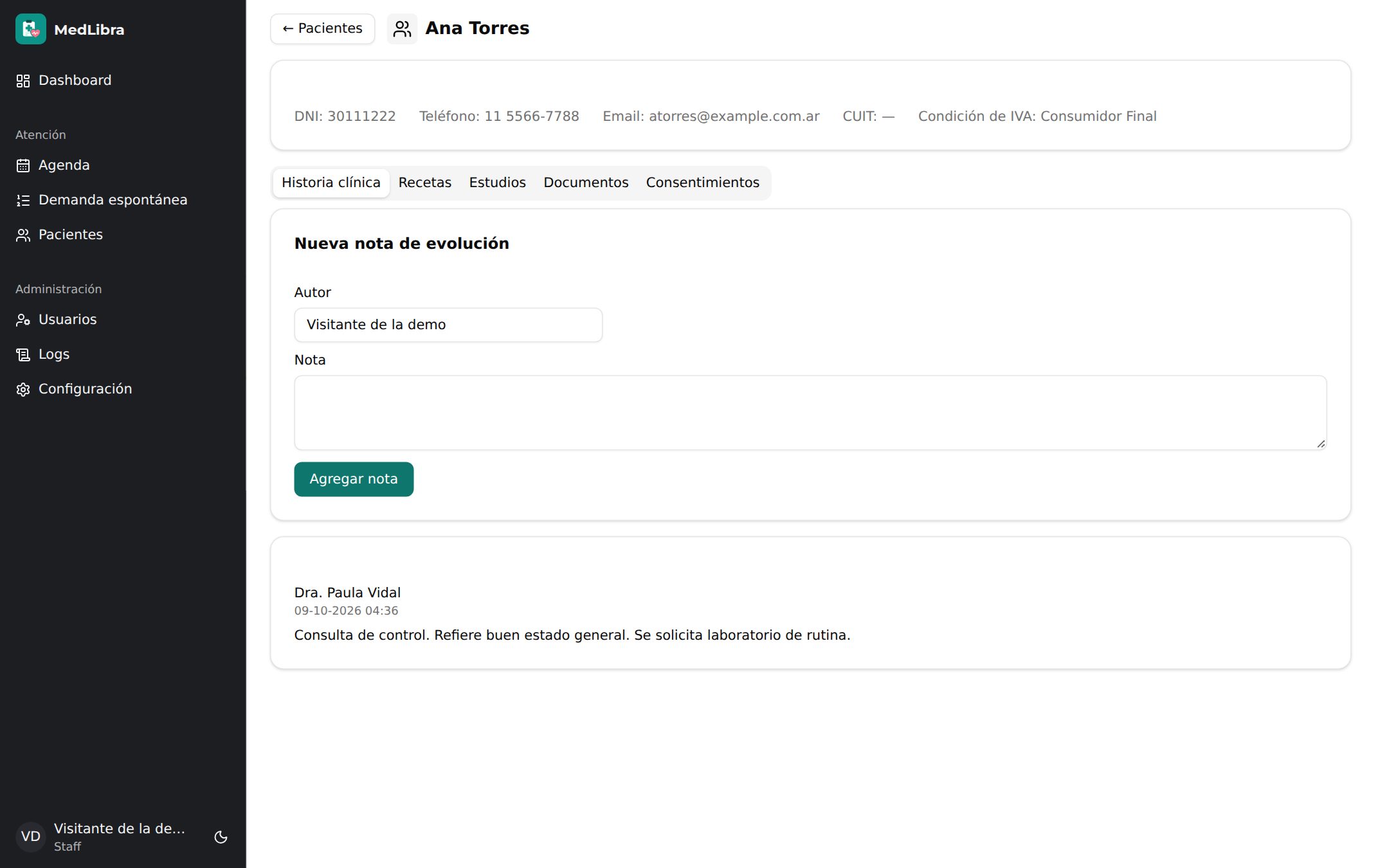Open Configuración settings

[x=122, y=389]
